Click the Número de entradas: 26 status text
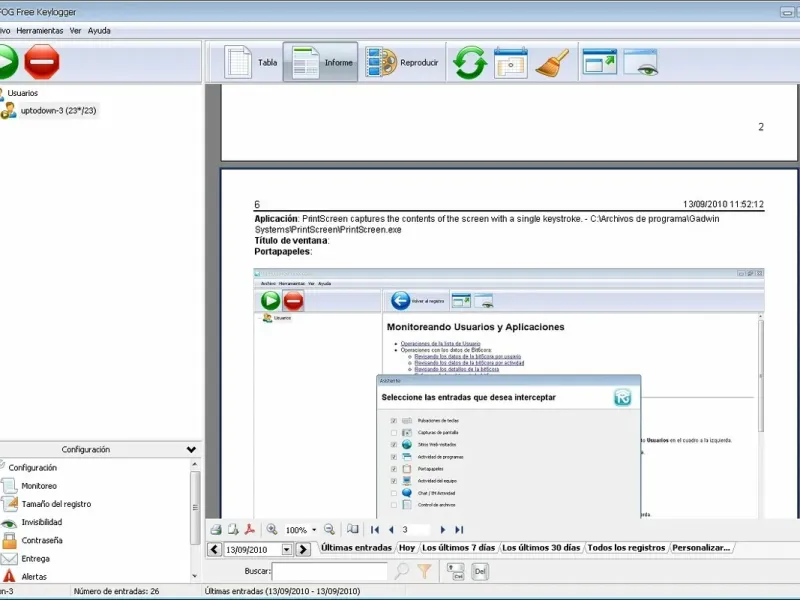800x600 pixels. click(116, 591)
